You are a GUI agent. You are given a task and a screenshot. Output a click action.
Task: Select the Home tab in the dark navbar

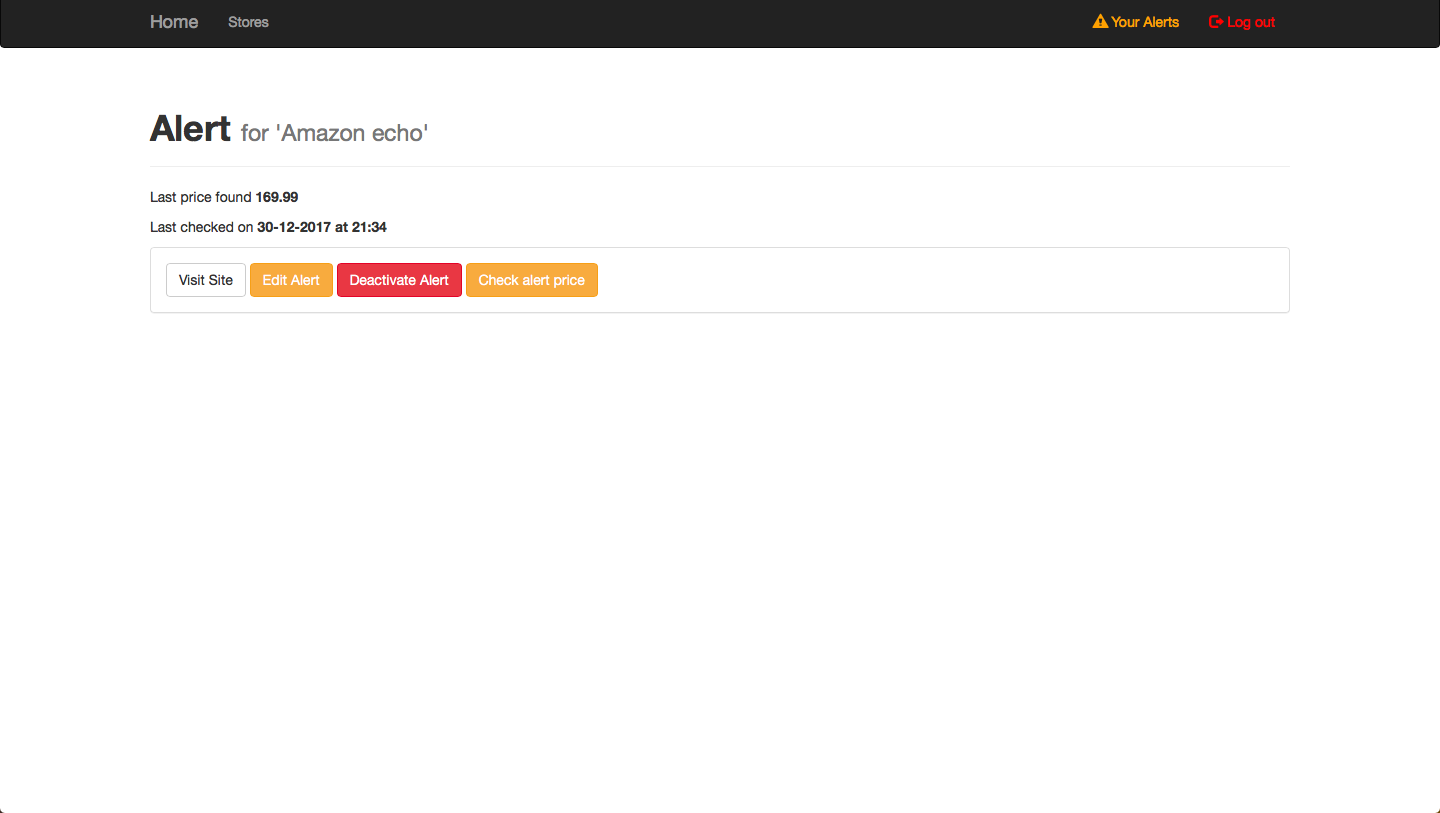(x=174, y=21)
